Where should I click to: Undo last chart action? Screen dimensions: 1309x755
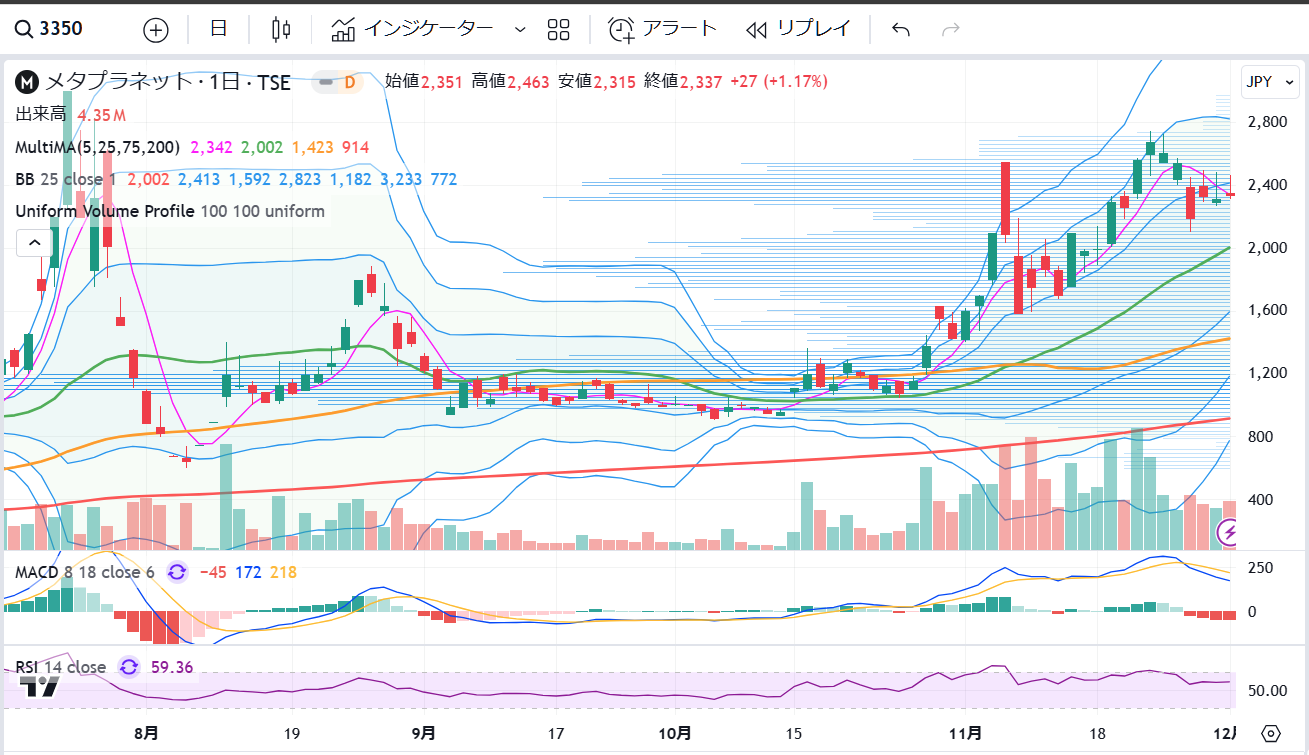click(x=901, y=29)
